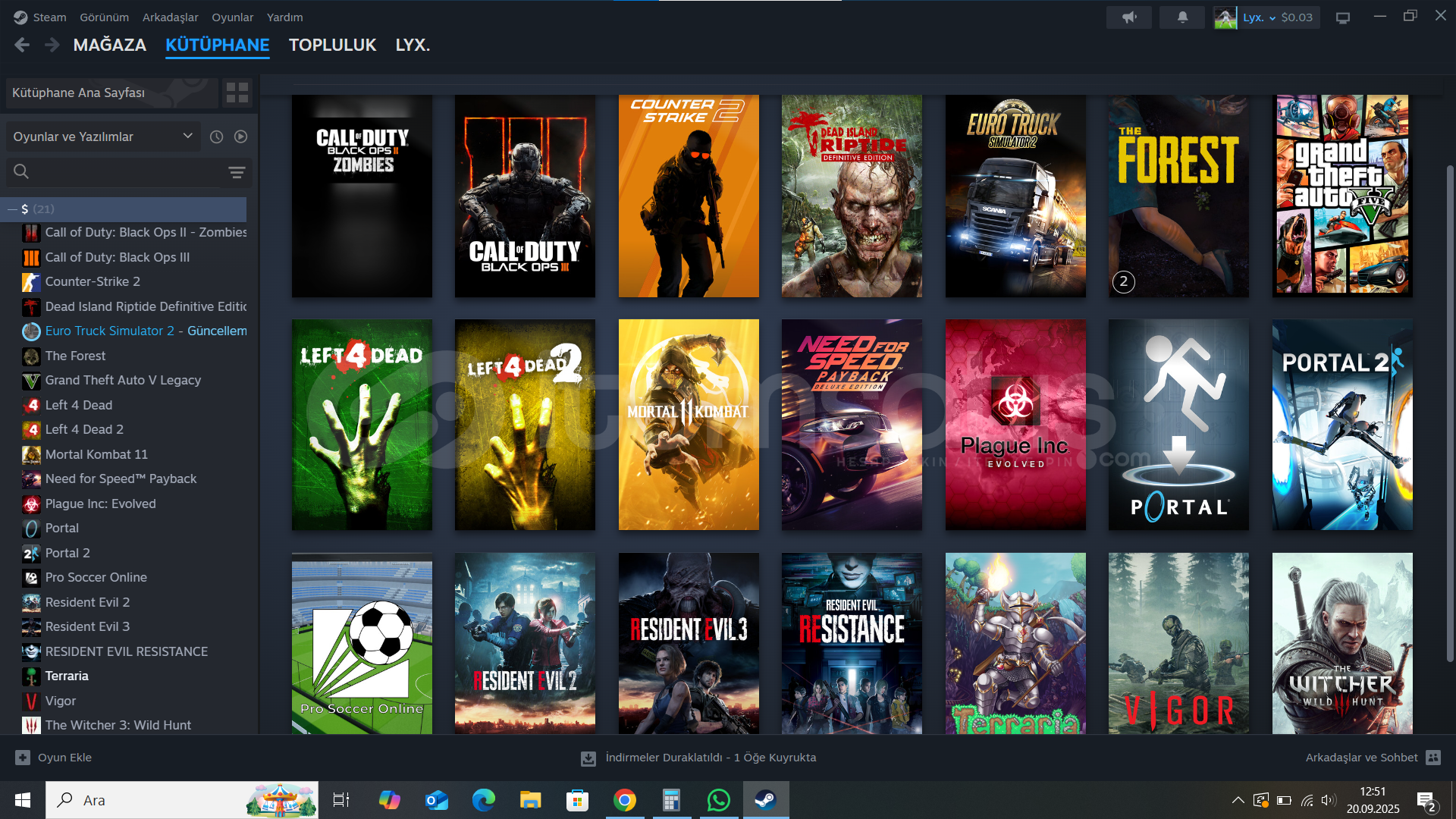
Task: Click Kütüphane Ana Sayfası button
Action: tap(112, 93)
